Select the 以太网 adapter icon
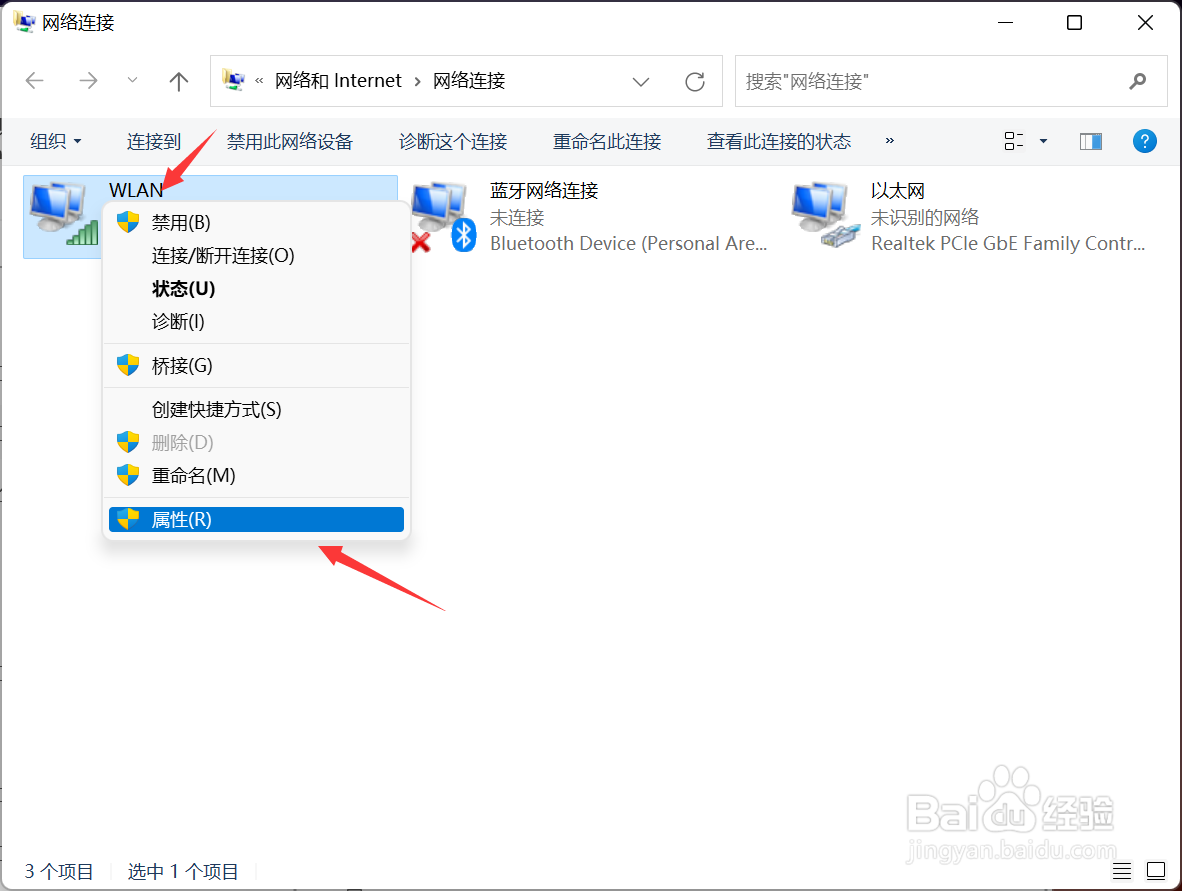The image size is (1182, 891). coord(825,215)
